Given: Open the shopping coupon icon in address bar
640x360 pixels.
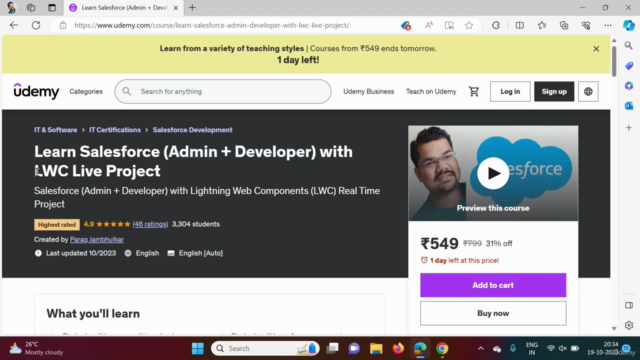Looking at the screenshot, I should coord(405,25).
